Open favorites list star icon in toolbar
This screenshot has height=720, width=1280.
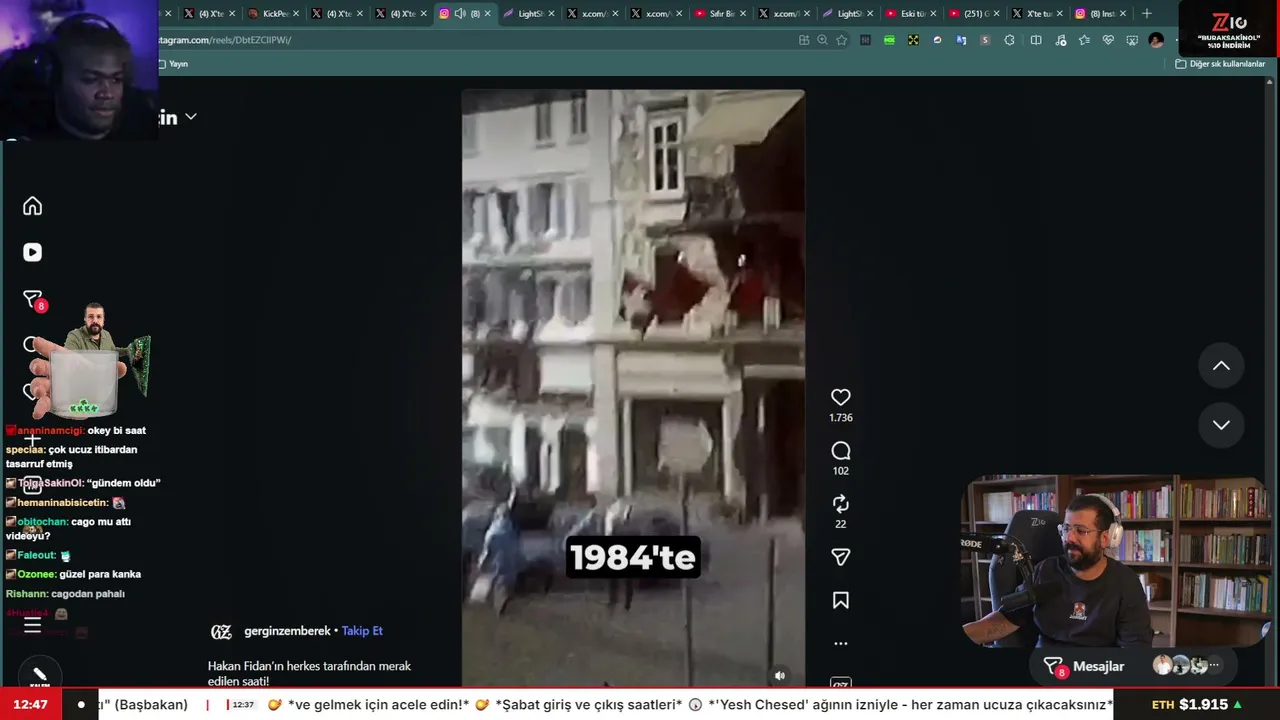pos(1084,40)
